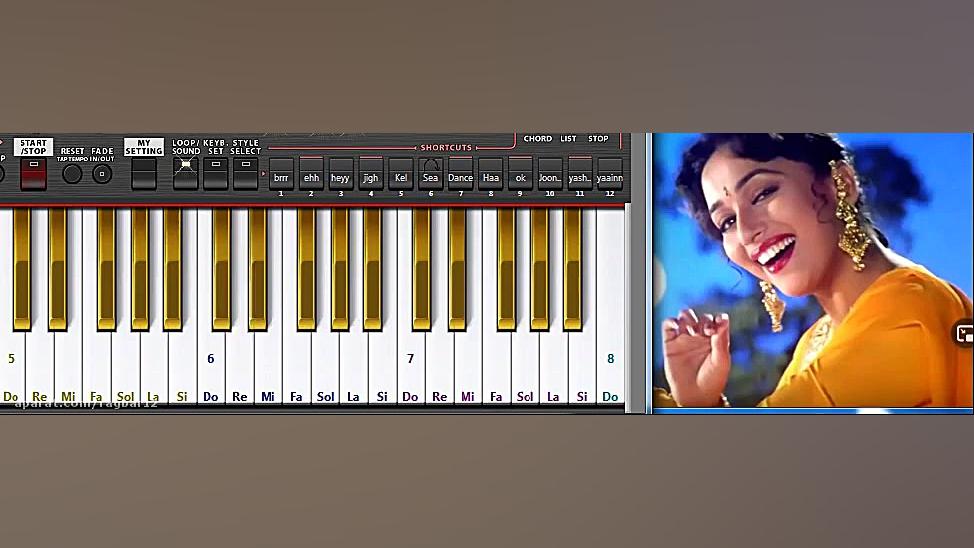Play gold sharp key between Fa5 and Sol5
This screenshot has height=548, width=974.
[x=106, y=268]
